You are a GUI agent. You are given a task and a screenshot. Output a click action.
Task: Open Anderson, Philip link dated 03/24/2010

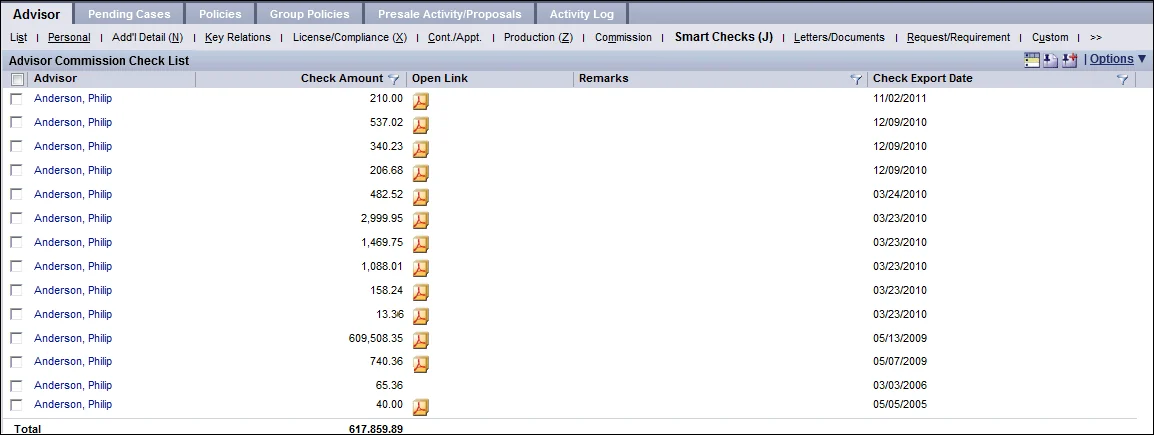pyautogui.click(x=73, y=194)
